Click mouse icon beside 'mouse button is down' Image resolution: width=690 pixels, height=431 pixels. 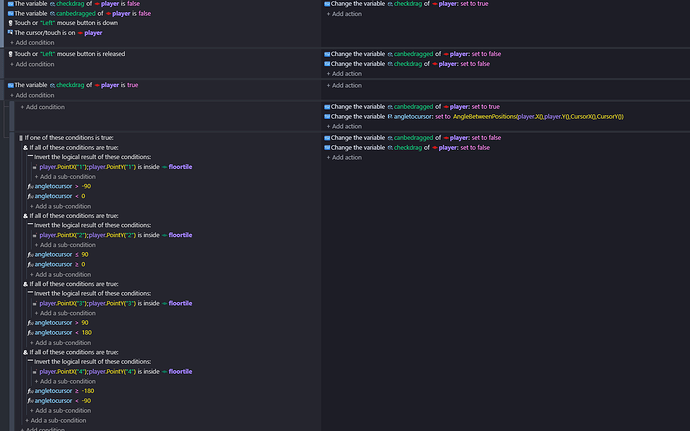[11, 23]
